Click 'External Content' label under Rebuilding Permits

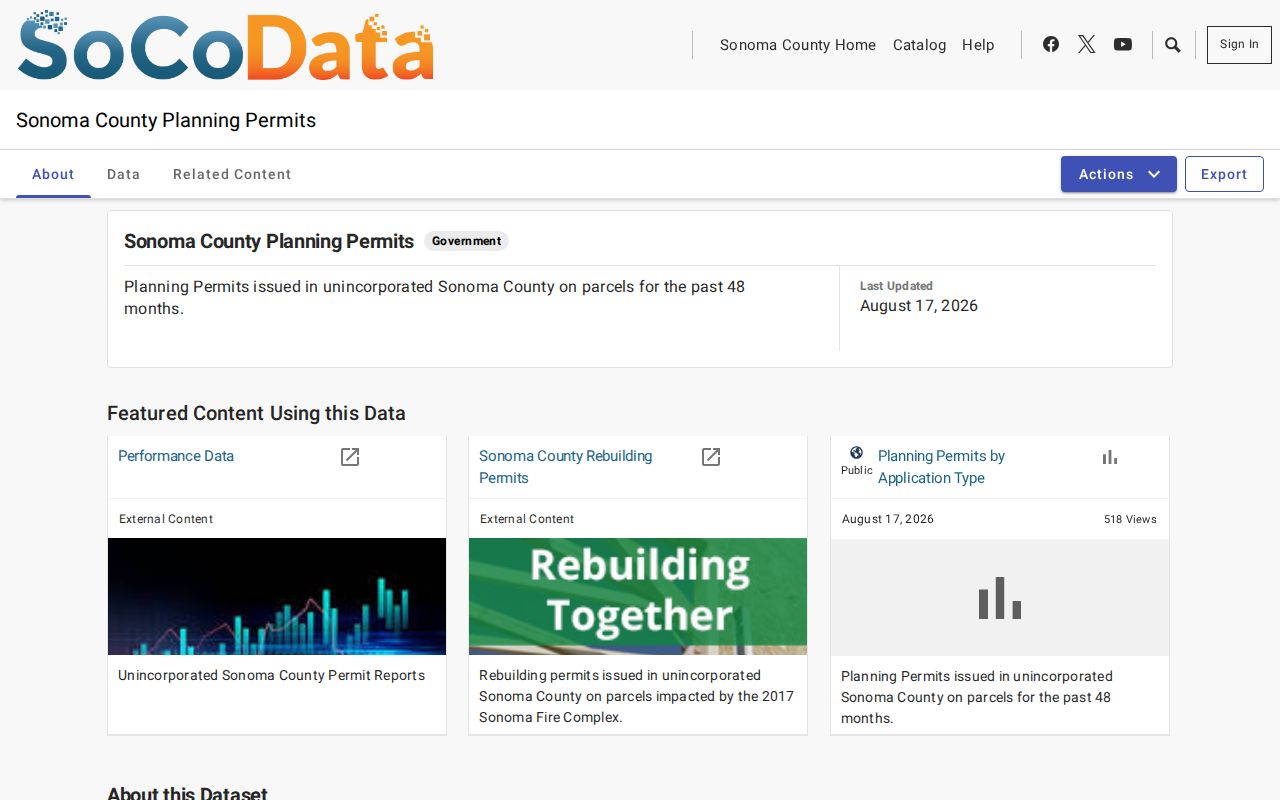pos(527,519)
